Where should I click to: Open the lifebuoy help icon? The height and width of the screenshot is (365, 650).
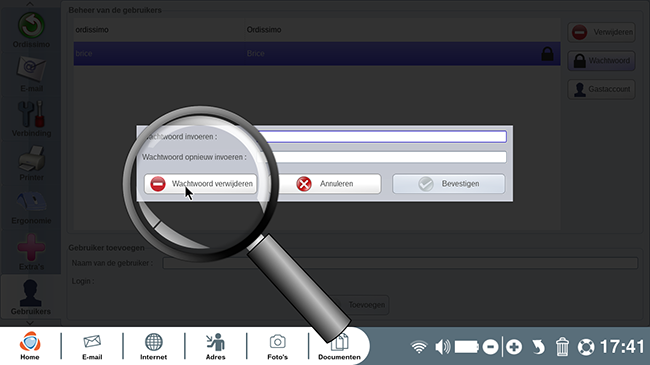click(x=586, y=347)
